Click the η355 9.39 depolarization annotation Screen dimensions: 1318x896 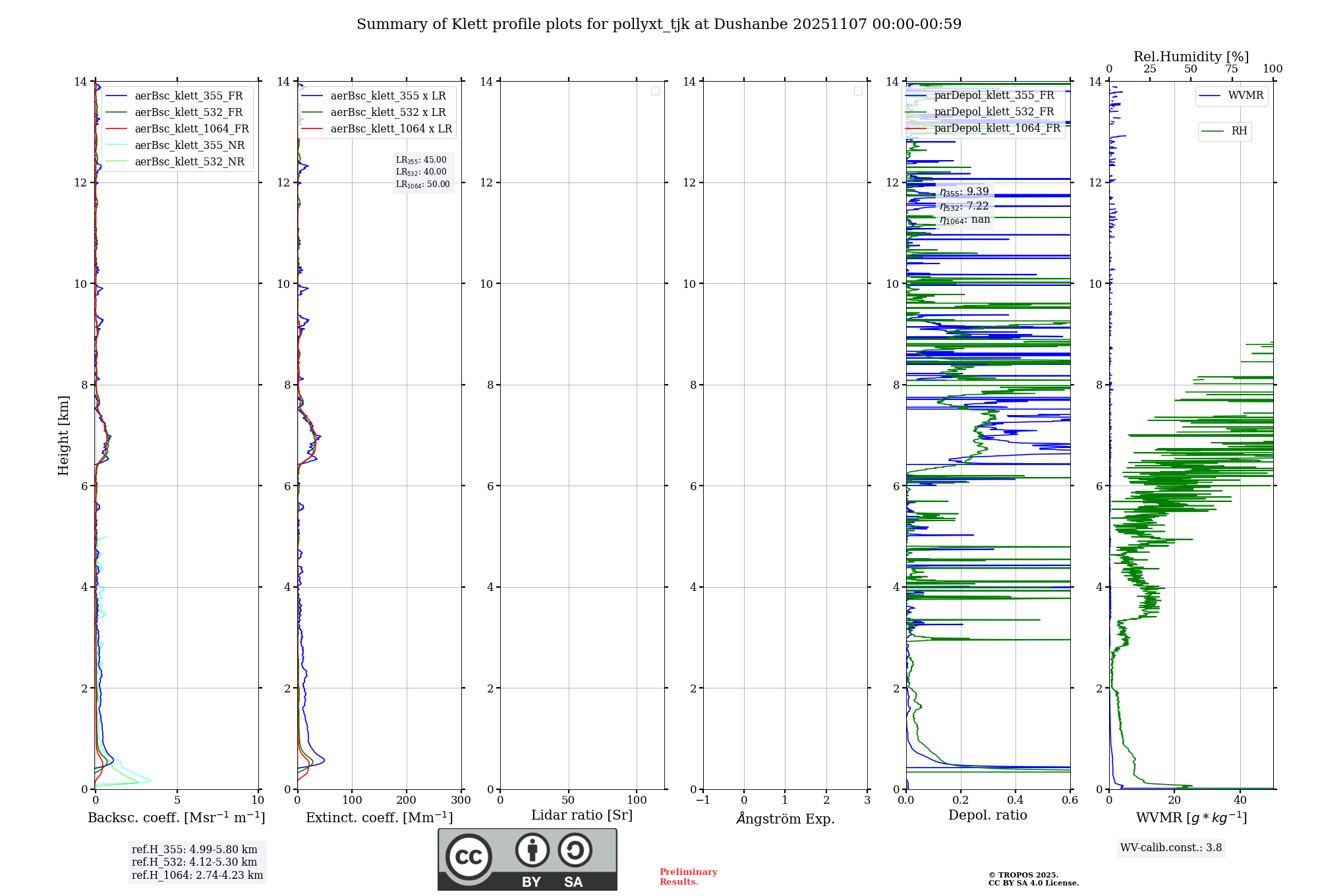coord(964,192)
